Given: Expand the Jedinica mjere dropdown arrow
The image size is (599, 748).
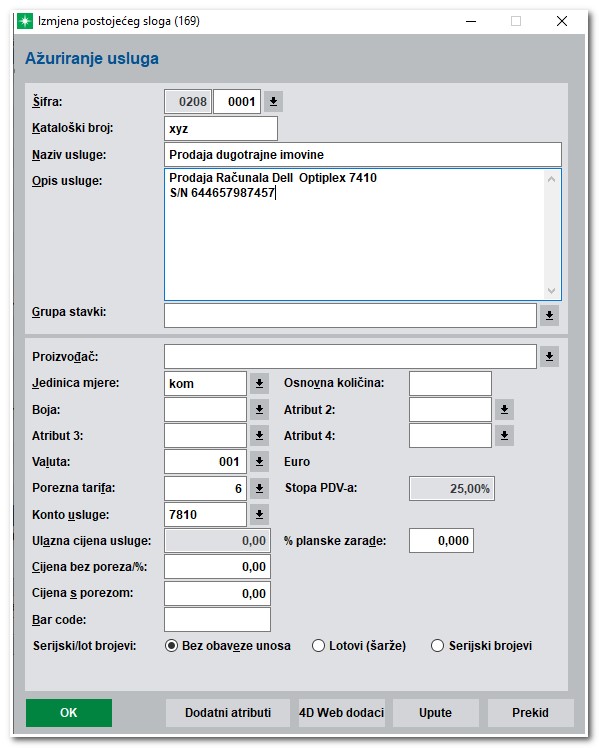Looking at the screenshot, I should pos(259,383).
